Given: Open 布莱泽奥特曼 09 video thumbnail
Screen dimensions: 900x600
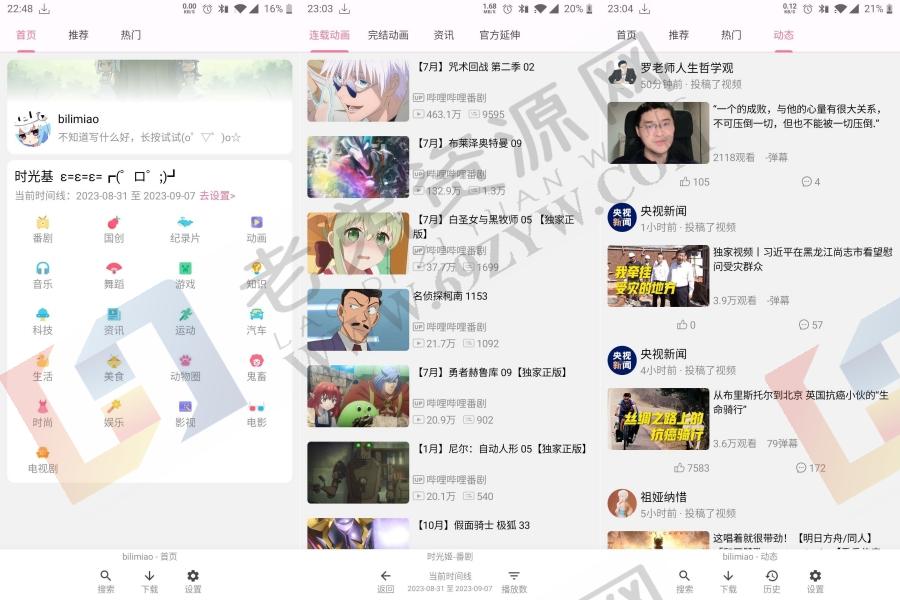Looking at the screenshot, I should 358,167.
